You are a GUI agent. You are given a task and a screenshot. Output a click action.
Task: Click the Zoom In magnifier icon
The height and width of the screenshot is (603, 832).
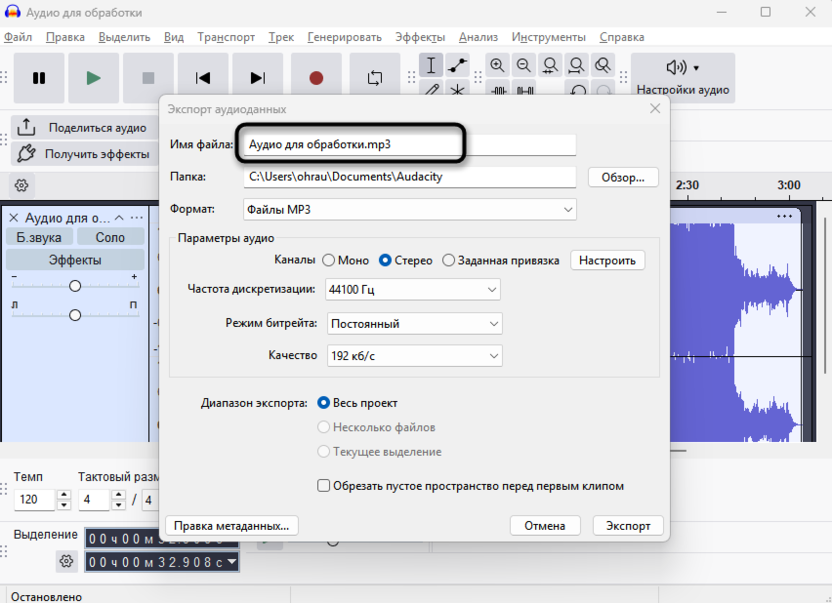pyautogui.click(x=497, y=65)
